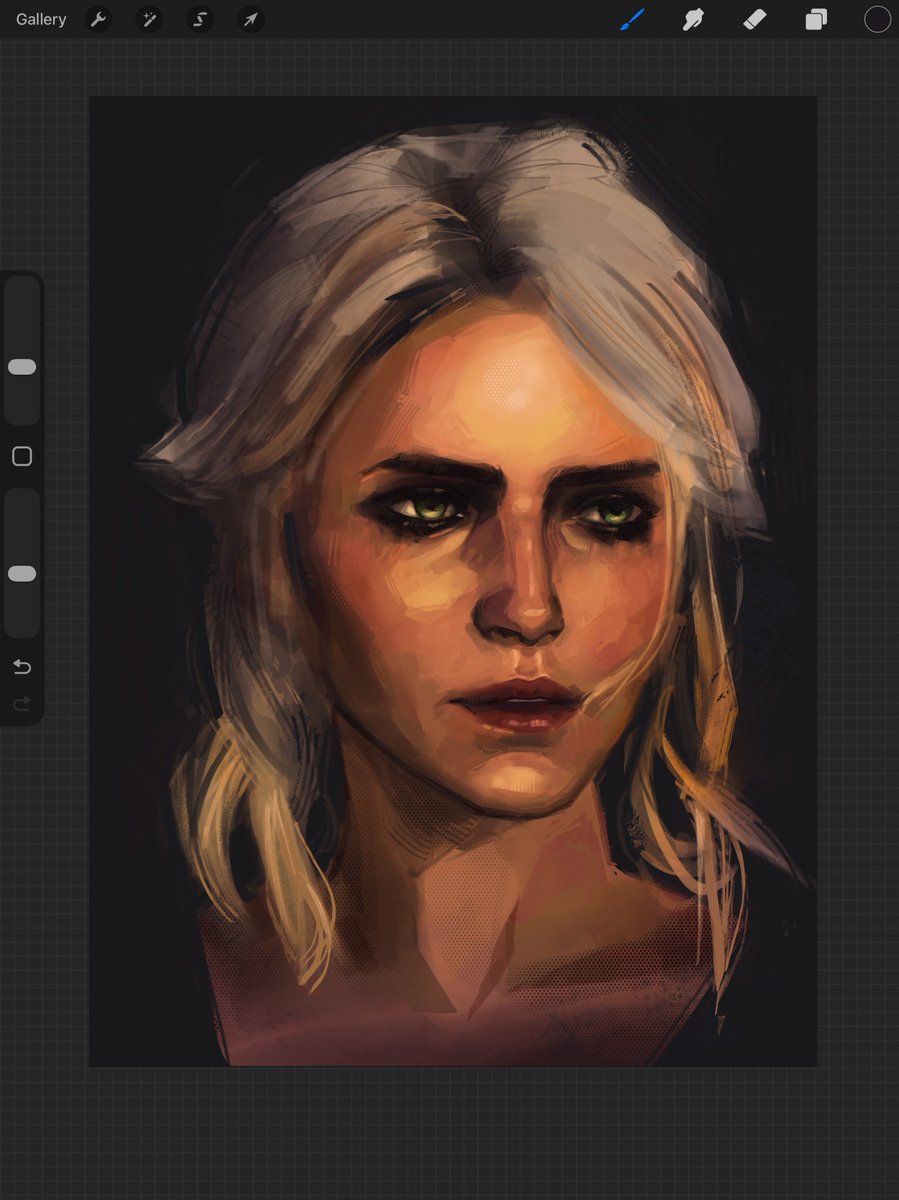Open the Adjustments magic wand menu
The width and height of the screenshot is (899, 1200).
click(149, 19)
